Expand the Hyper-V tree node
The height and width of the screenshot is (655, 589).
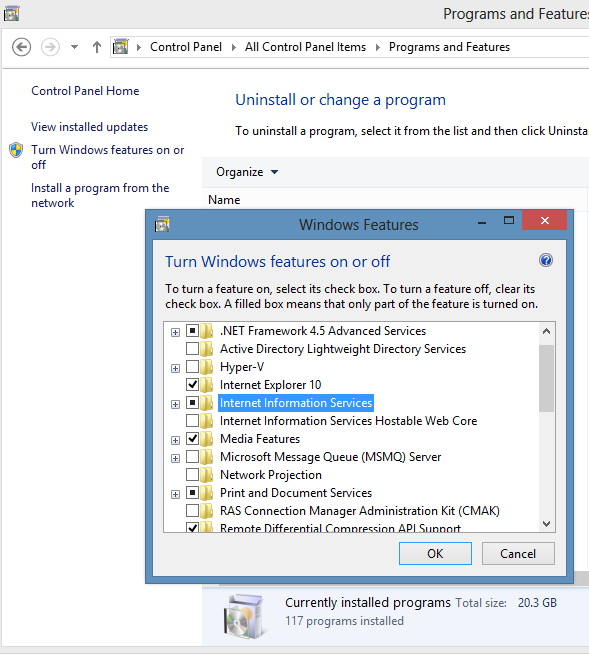pyautogui.click(x=175, y=368)
